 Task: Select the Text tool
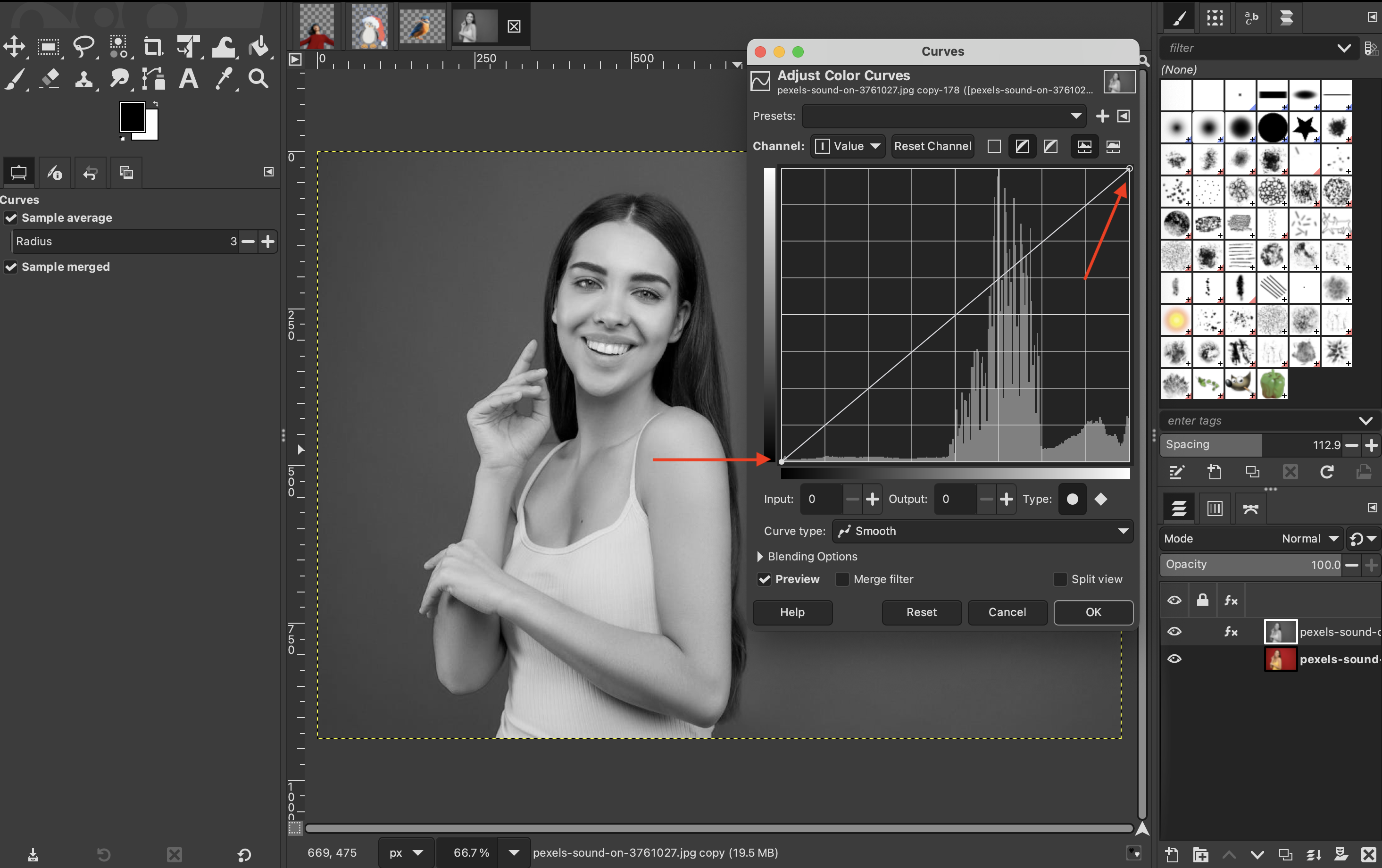click(x=188, y=79)
